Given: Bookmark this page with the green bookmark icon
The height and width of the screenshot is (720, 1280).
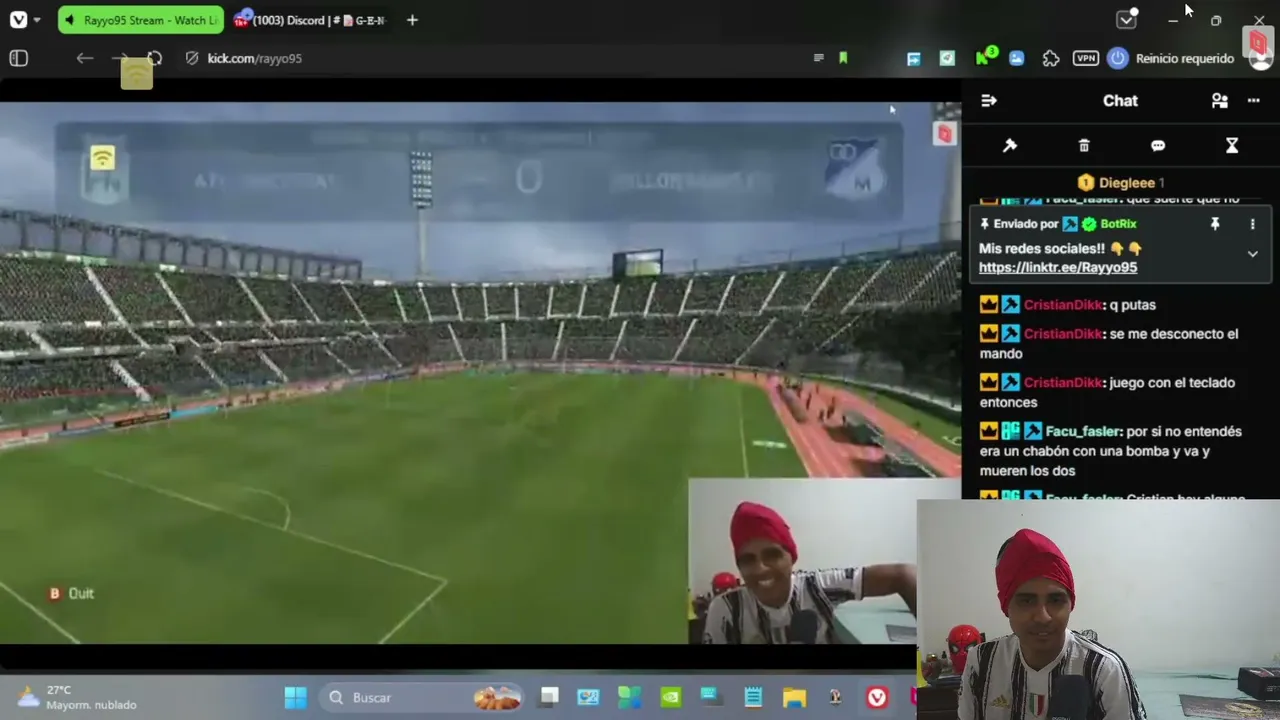Looking at the screenshot, I should coord(843,58).
